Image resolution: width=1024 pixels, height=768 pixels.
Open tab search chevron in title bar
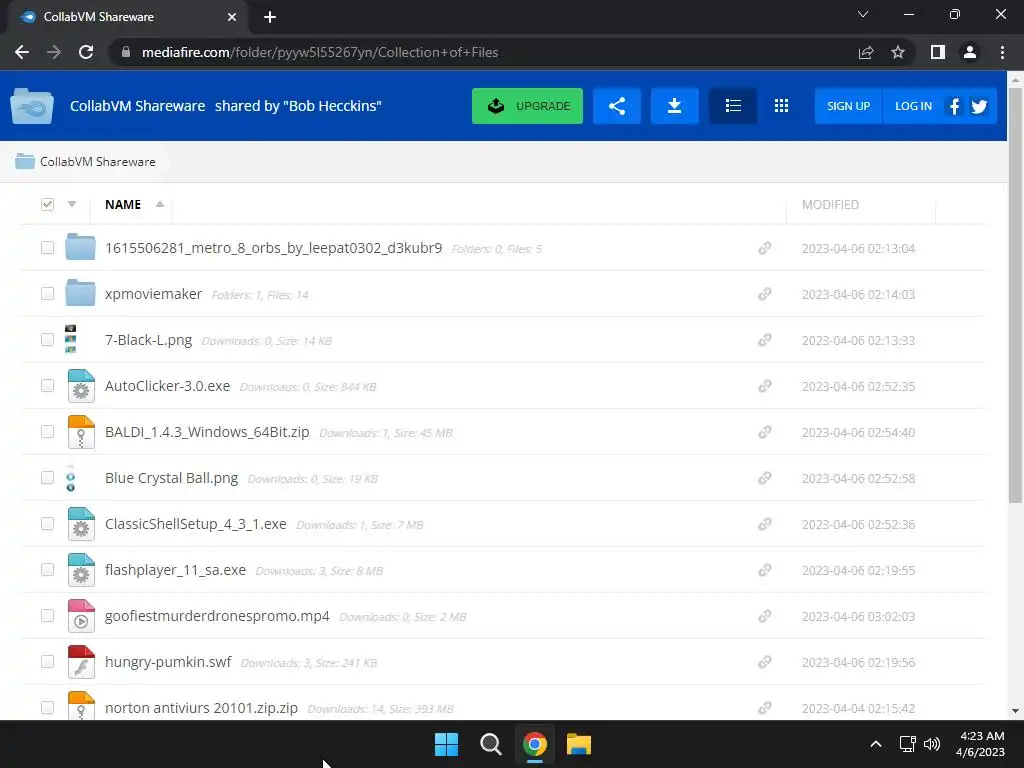[863, 14]
